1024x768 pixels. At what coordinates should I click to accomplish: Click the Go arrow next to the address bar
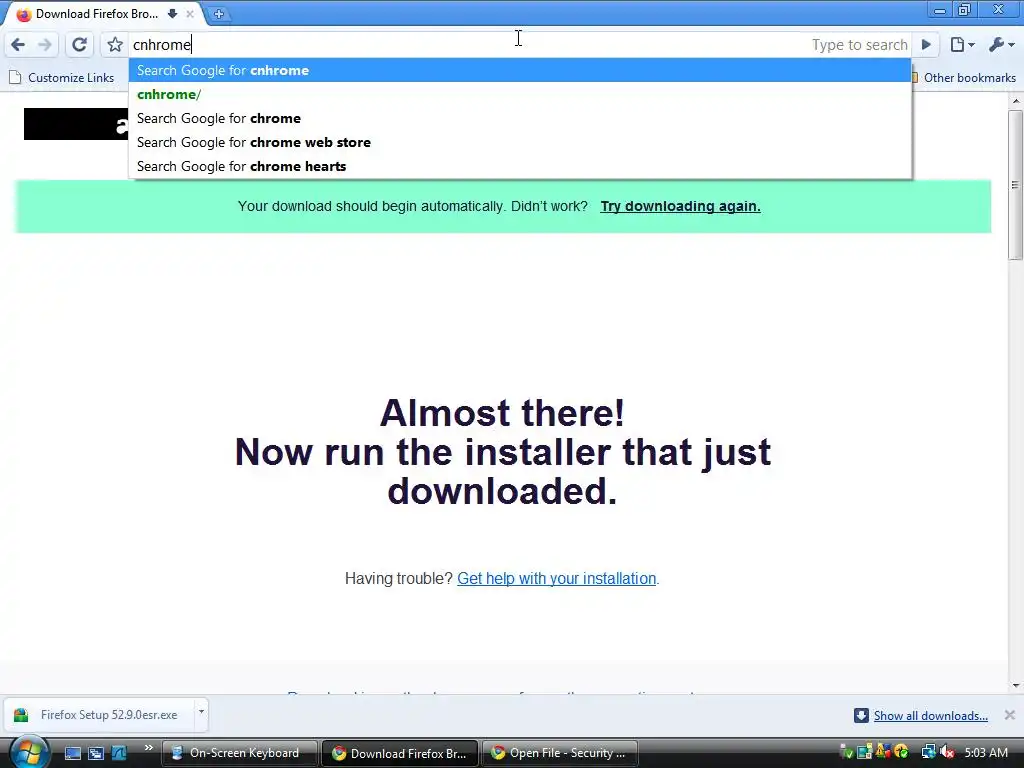(926, 44)
